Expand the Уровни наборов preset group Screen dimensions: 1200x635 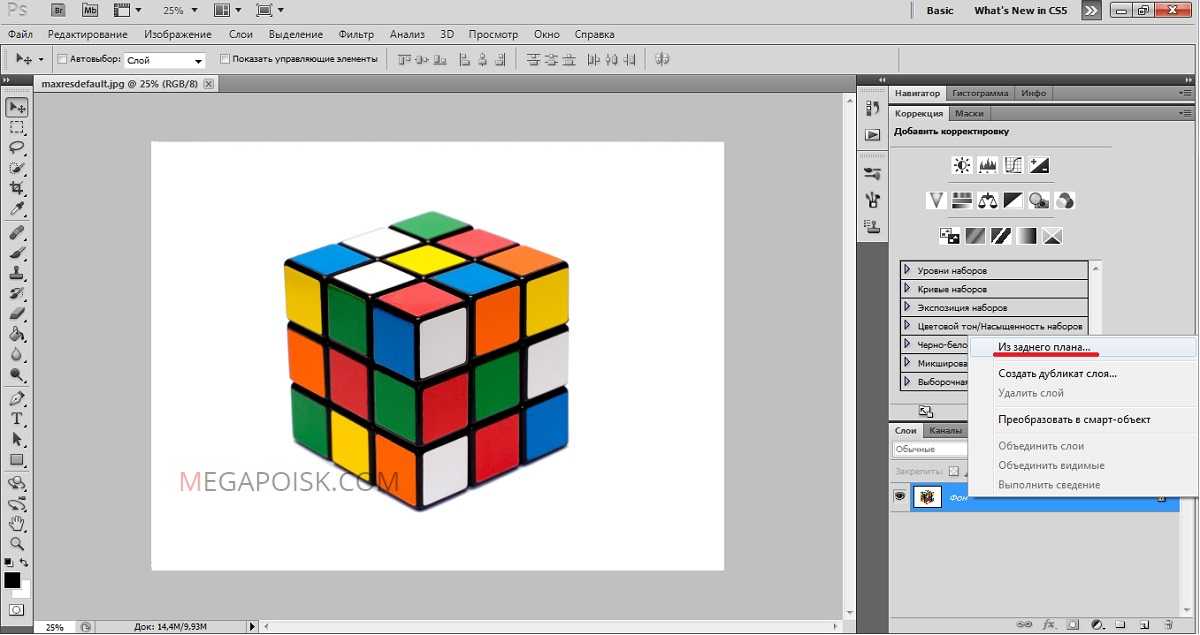tap(907, 270)
